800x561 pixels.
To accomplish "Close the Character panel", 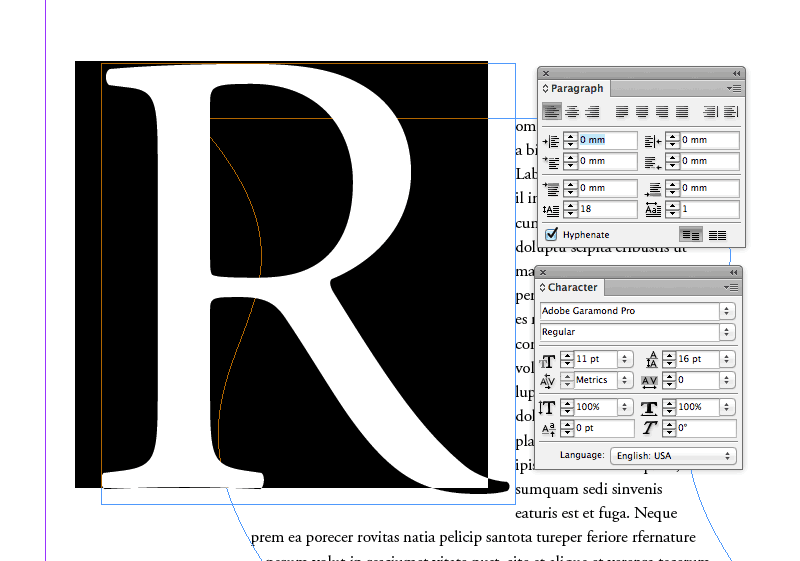I will 543,272.
